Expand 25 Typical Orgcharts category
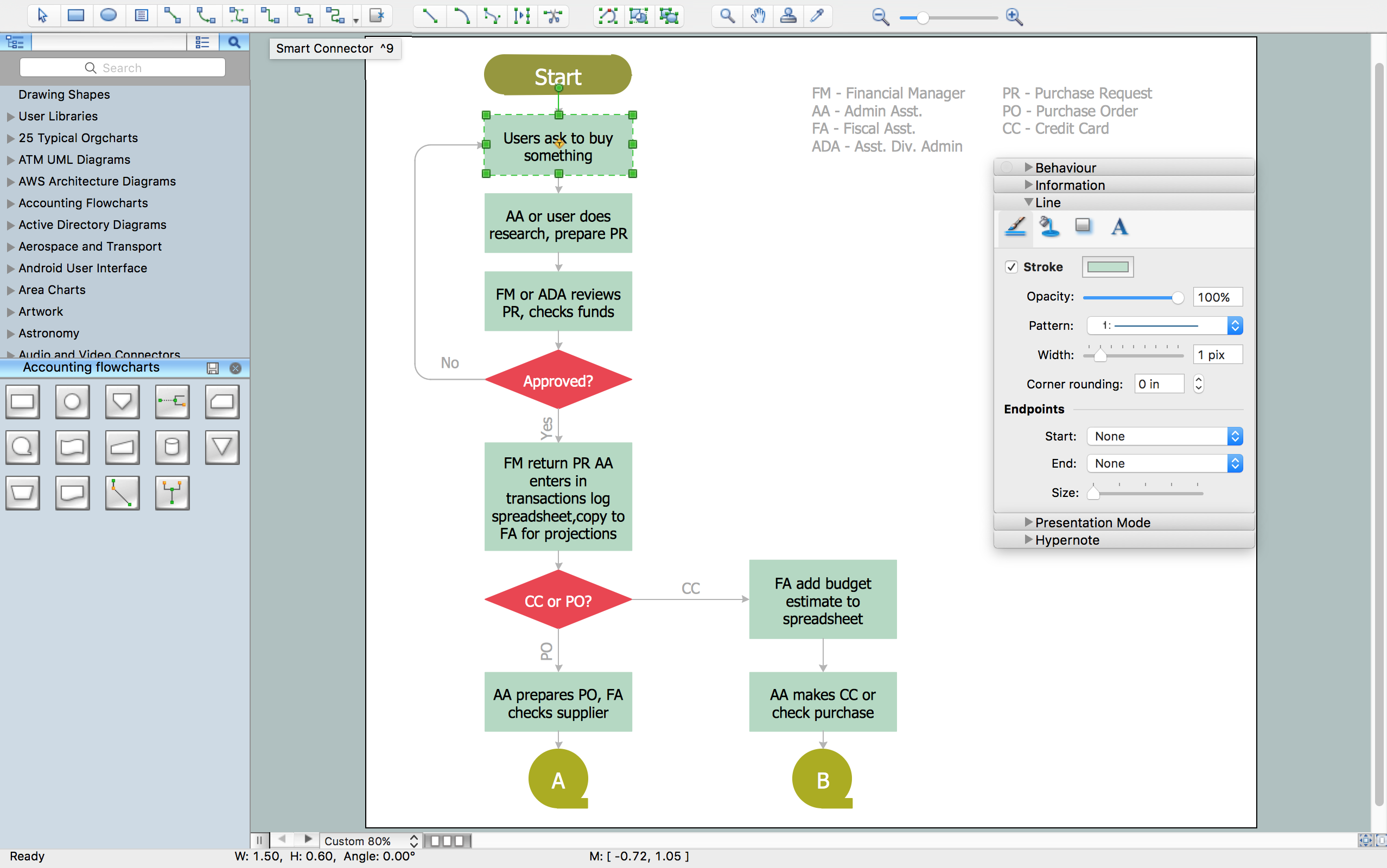The height and width of the screenshot is (868, 1387). (10, 138)
